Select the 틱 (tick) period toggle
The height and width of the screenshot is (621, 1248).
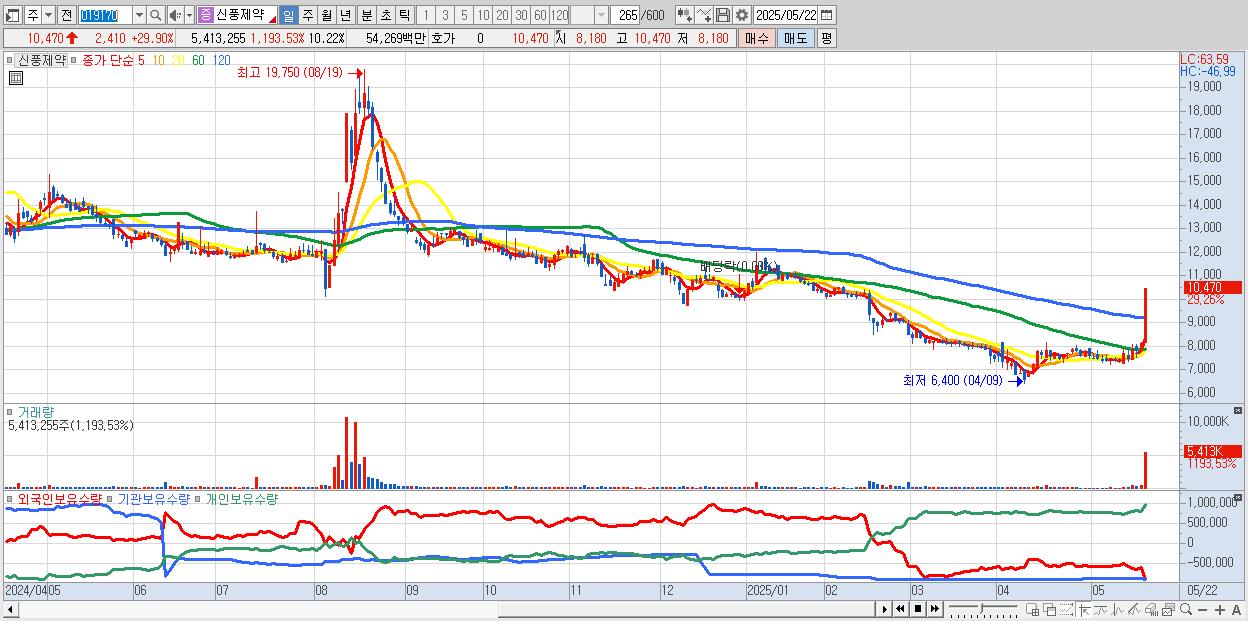click(404, 15)
